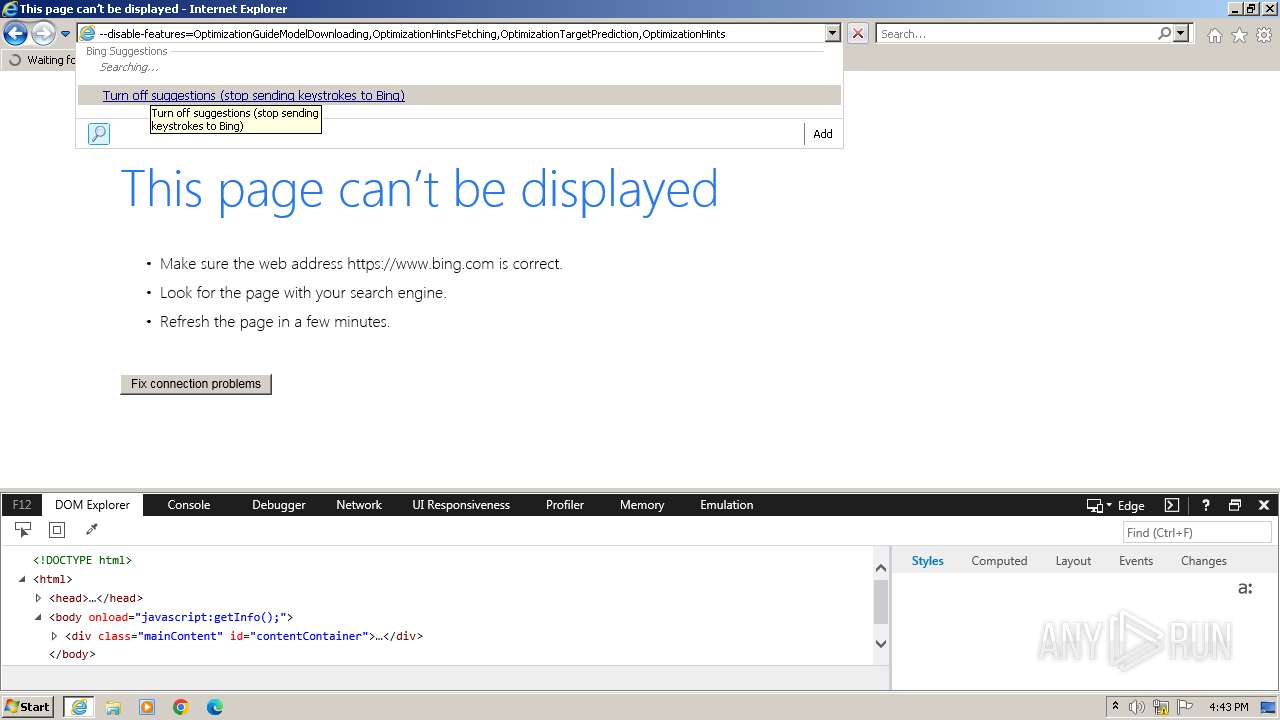Select the 'Waiting for' loading browser tab
This screenshot has width=1280, height=720.
(x=41, y=60)
